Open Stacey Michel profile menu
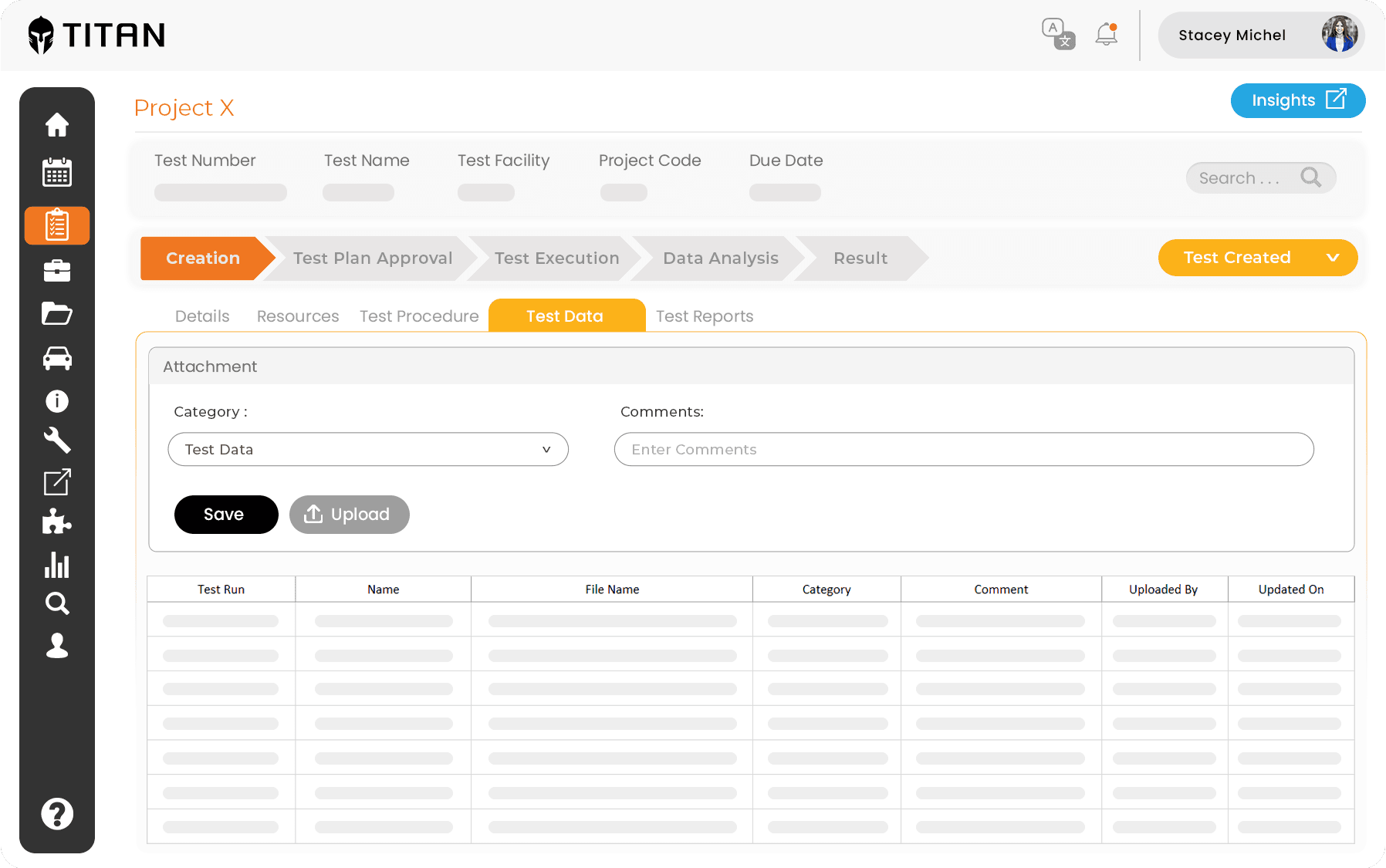The height and width of the screenshot is (868, 1386). click(x=1261, y=35)
